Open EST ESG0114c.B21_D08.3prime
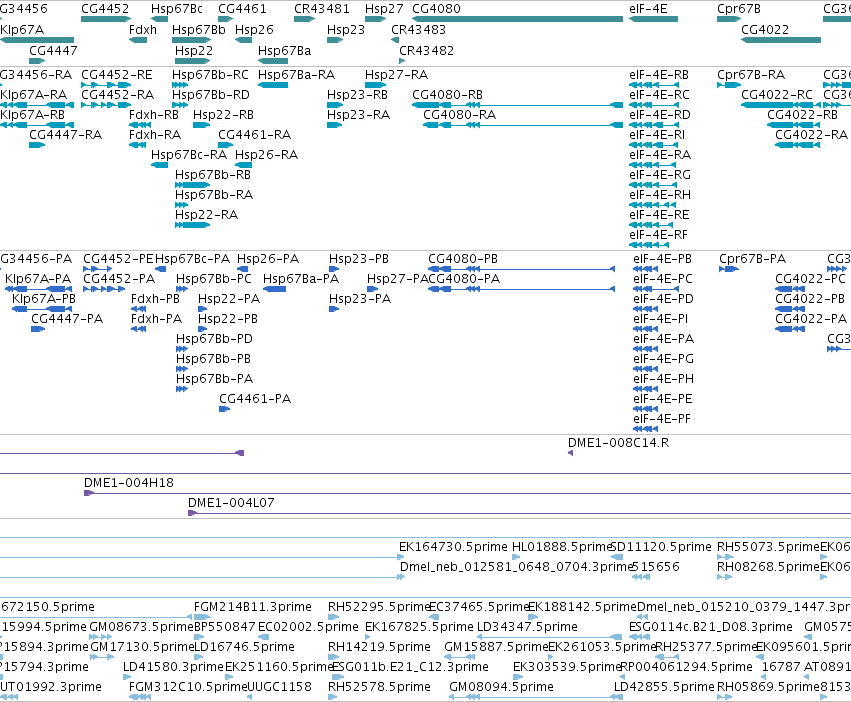This screenshot has height=702, width=851. pyautogui.click(x=710, y=627)
